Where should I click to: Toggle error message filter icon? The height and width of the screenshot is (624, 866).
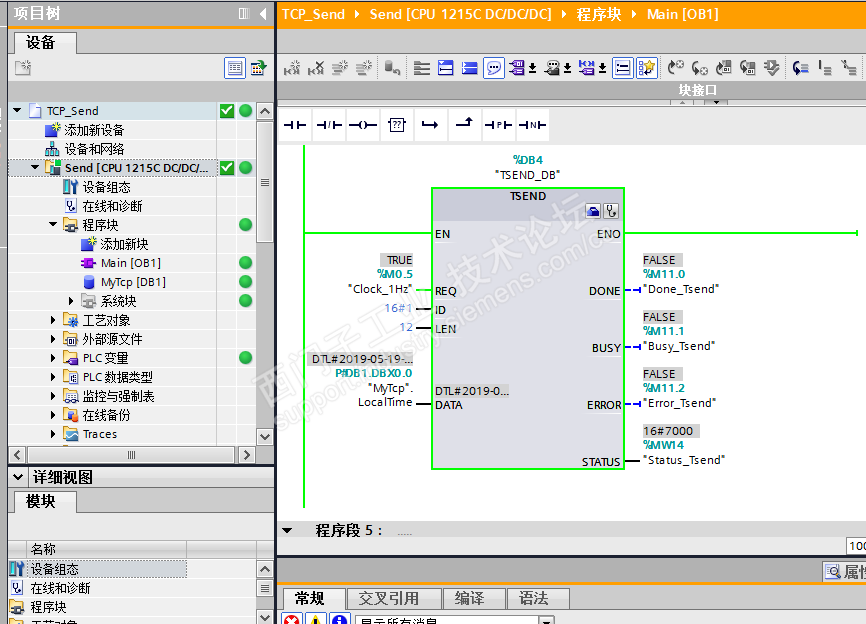click(x=291, y=621)
